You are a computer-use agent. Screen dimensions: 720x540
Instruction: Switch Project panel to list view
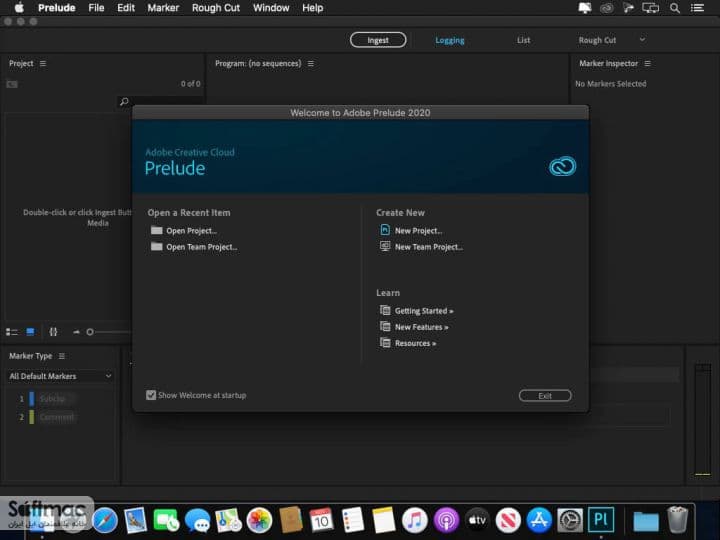[11, 332]
